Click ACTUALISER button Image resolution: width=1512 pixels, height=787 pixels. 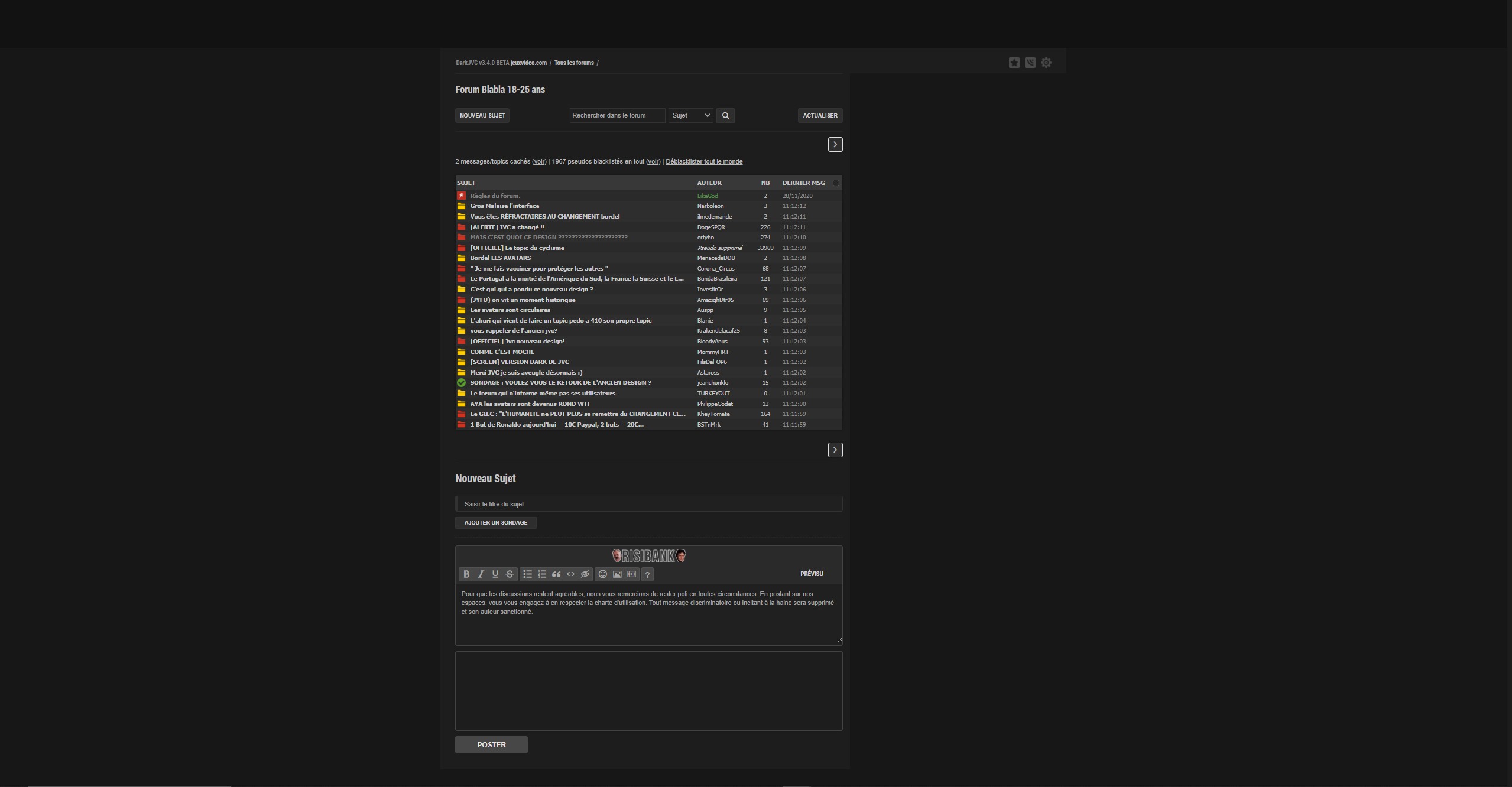(820, 116)
